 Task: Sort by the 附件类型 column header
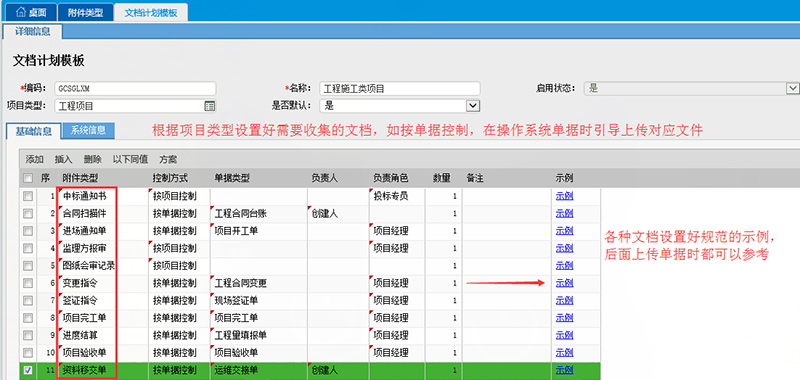pyautogui.click(x=80, y=178)
